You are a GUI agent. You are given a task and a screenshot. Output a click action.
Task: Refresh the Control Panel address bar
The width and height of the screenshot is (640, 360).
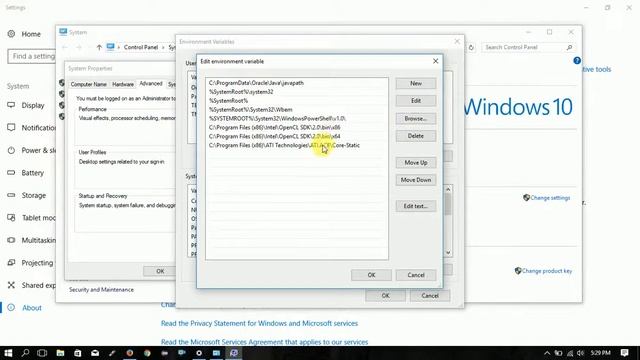click(471, 47)
